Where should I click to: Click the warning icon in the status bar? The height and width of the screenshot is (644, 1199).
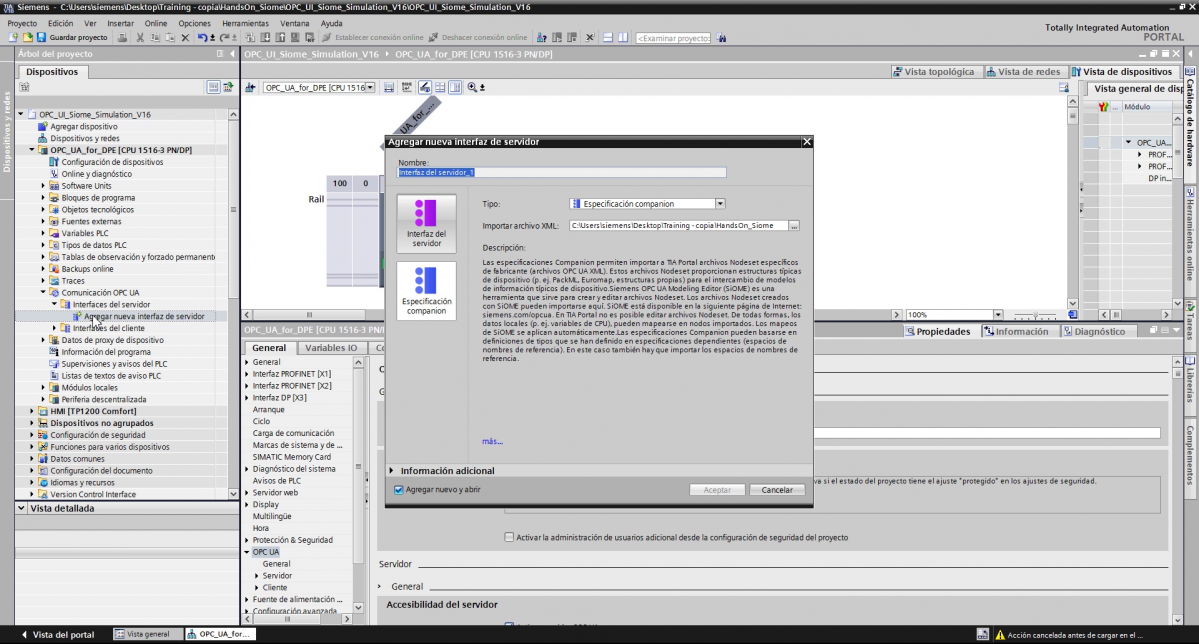pos(999,635)
